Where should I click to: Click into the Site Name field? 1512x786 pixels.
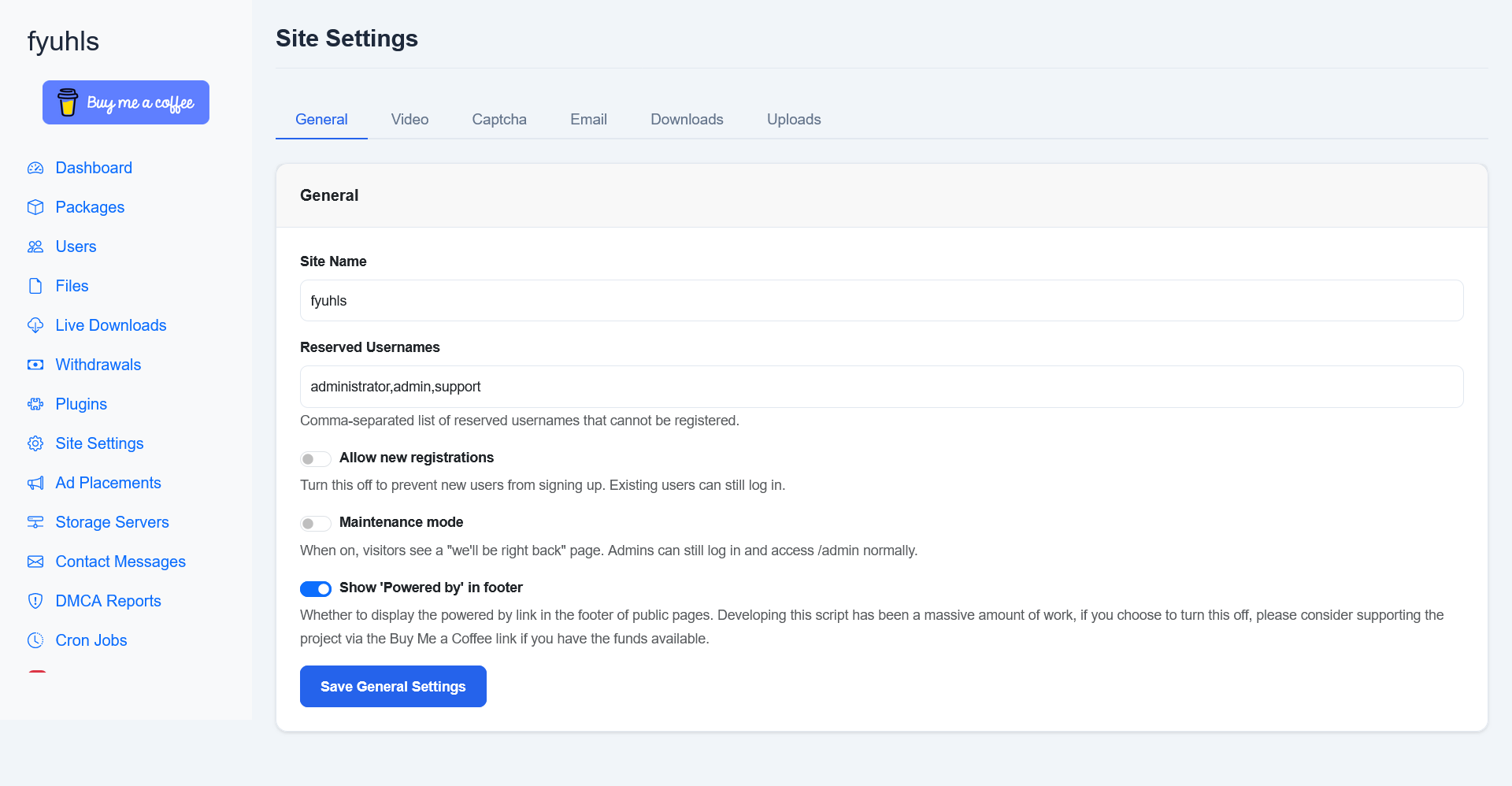tap(881, 301)
